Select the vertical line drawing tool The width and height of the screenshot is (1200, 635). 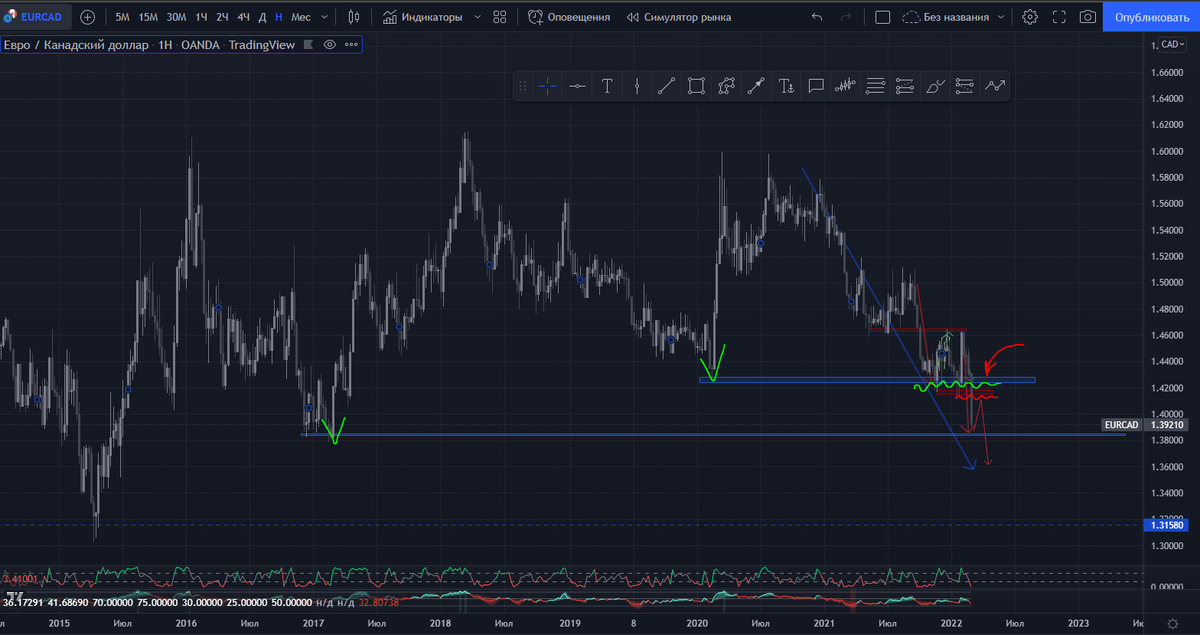click(637, 86)
